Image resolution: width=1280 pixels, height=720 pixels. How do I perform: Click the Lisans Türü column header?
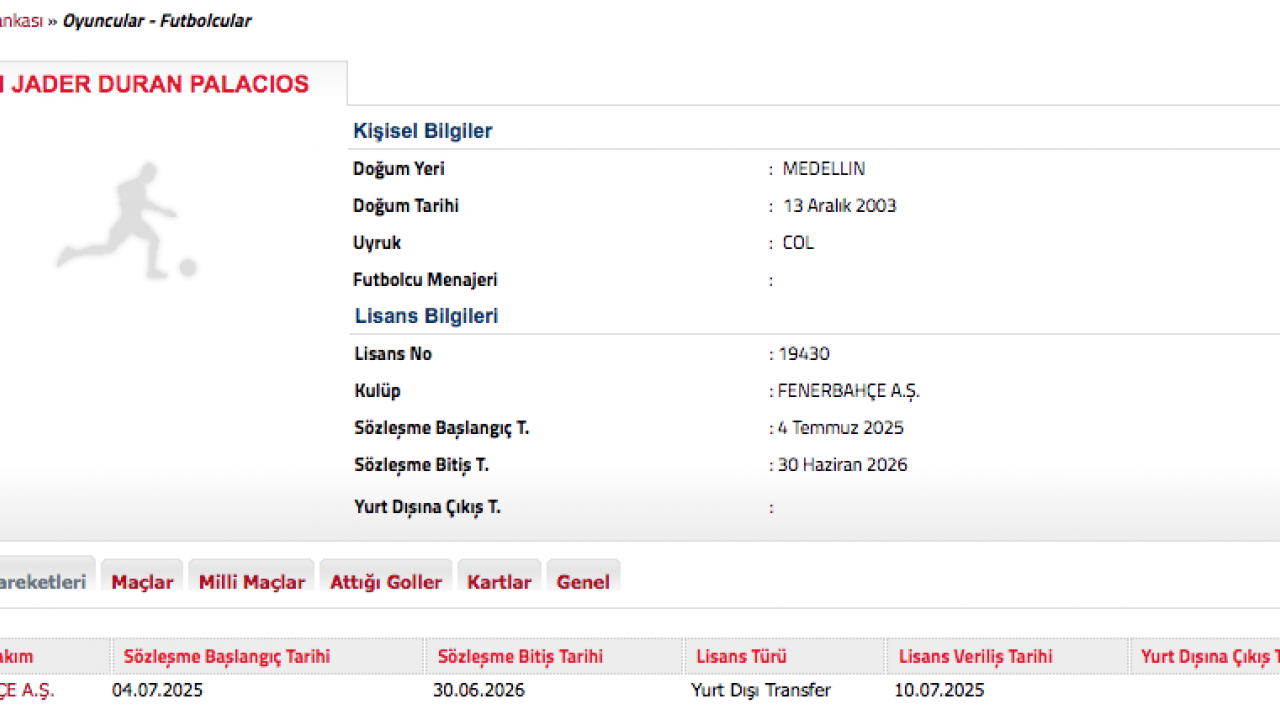741,656
